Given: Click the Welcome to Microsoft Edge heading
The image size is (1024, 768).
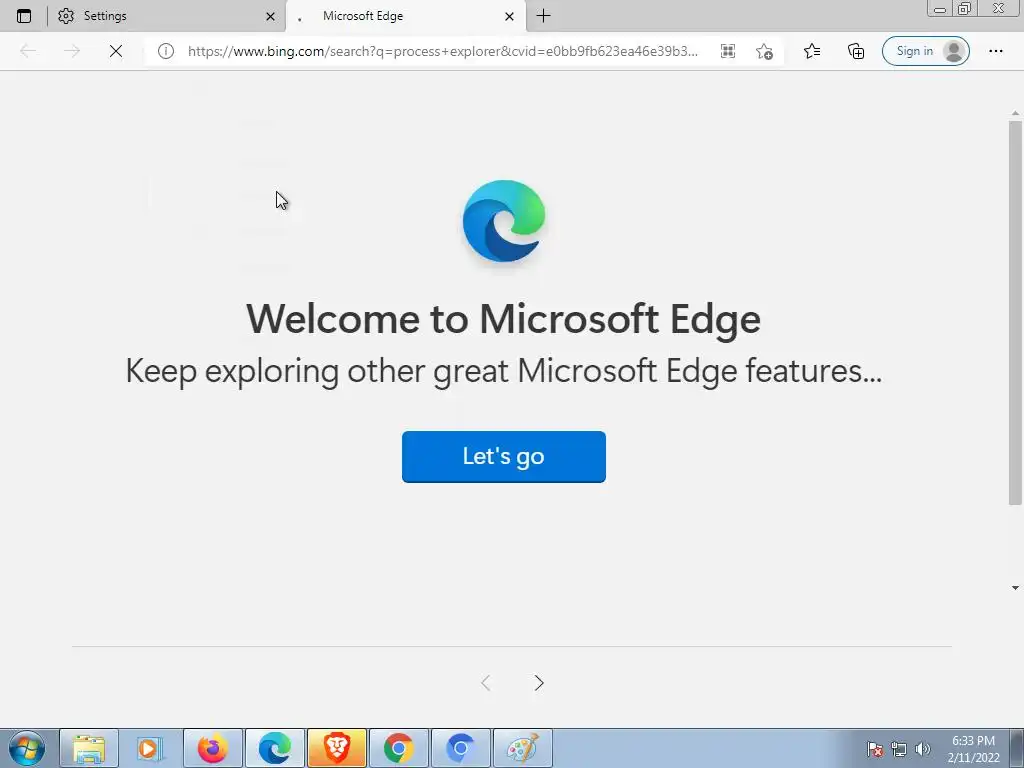Looking at the screenshot, I should click(504, 319).
